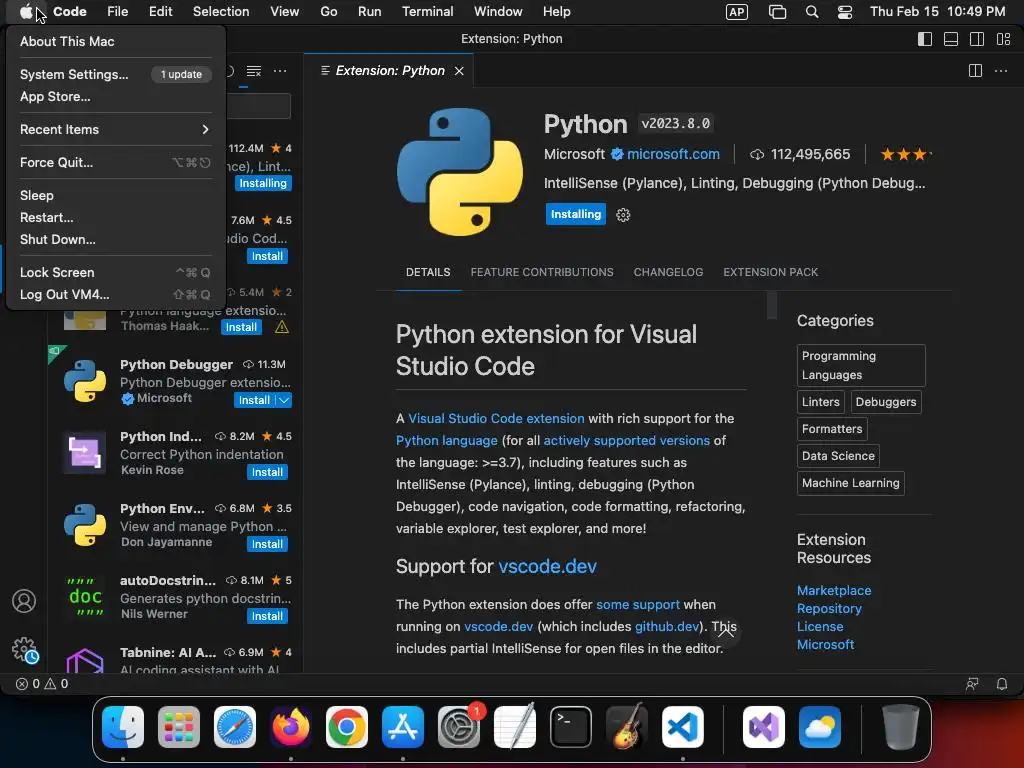Choose Force Quit from Apple menu
Screen dimensions: 1024x768
tap(115, 163)
